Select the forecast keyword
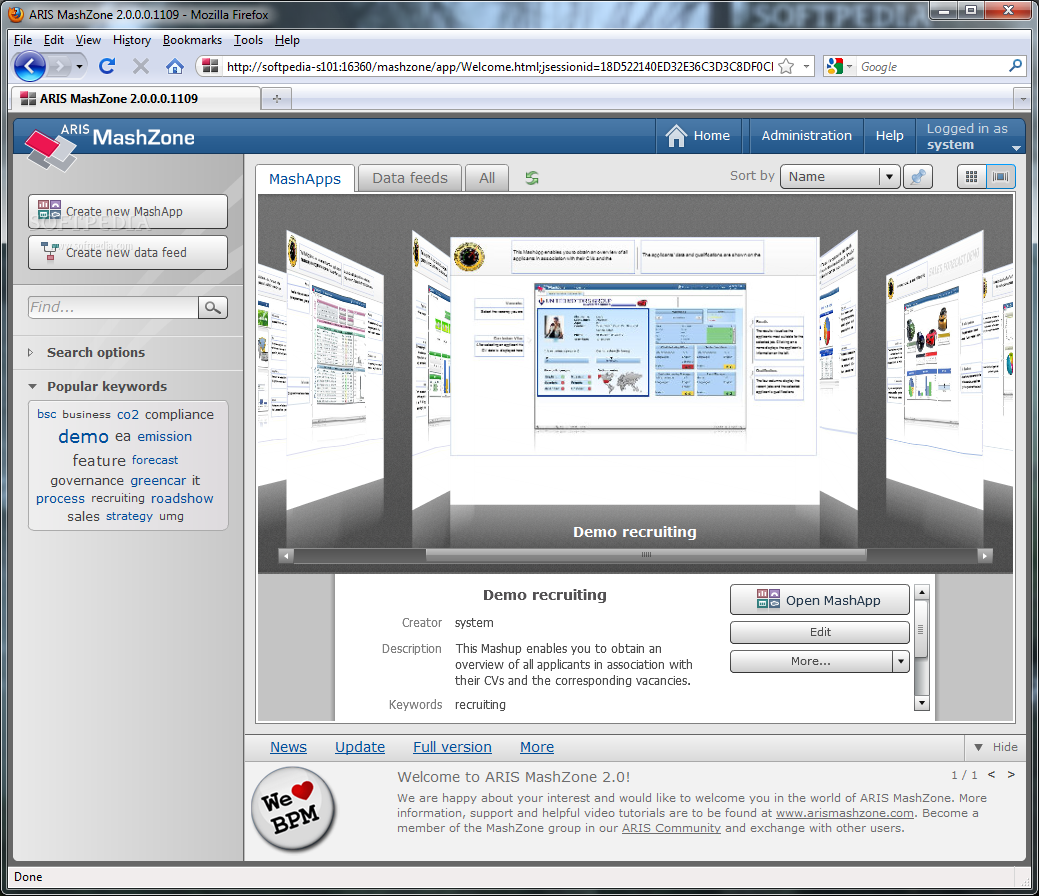The image size is (1039, 896). coord(155,460)
